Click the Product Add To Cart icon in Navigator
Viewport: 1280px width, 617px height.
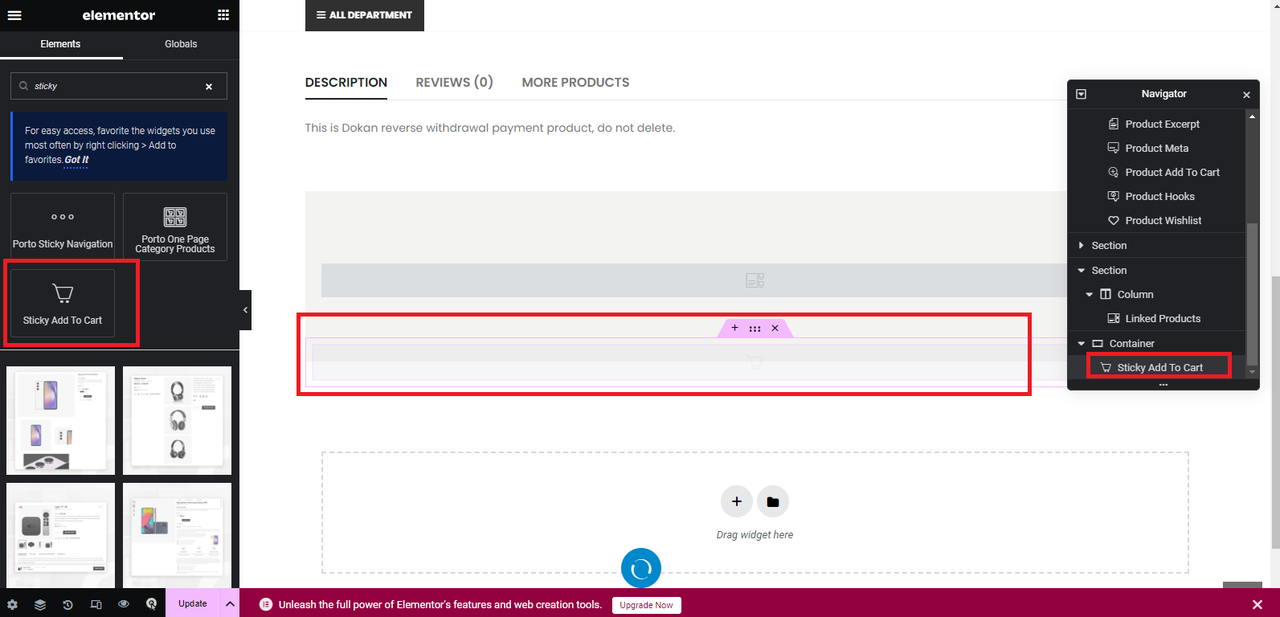click(x=1115, y=172)
